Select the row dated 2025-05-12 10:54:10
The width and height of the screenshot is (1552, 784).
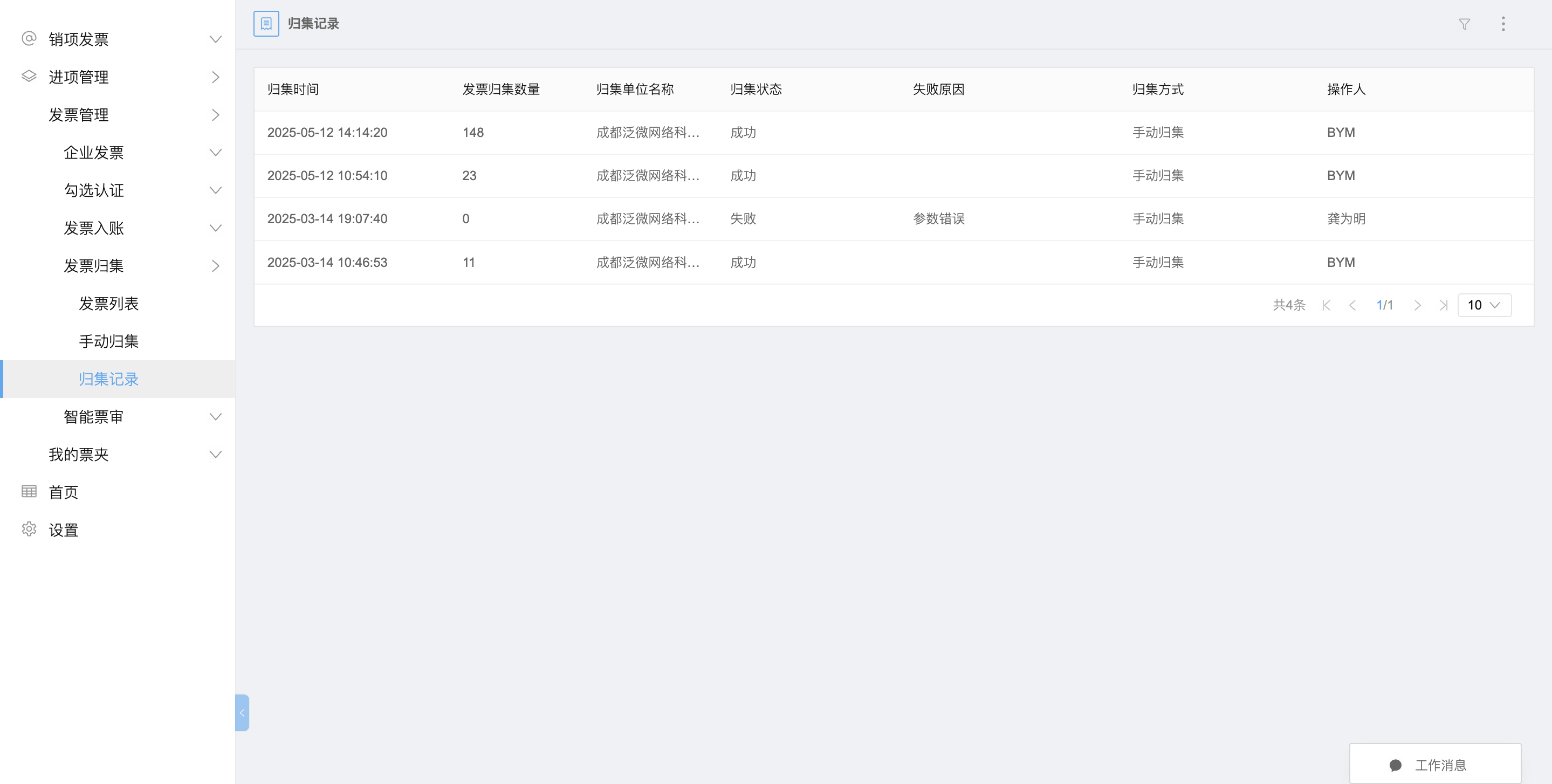point(894,176)
